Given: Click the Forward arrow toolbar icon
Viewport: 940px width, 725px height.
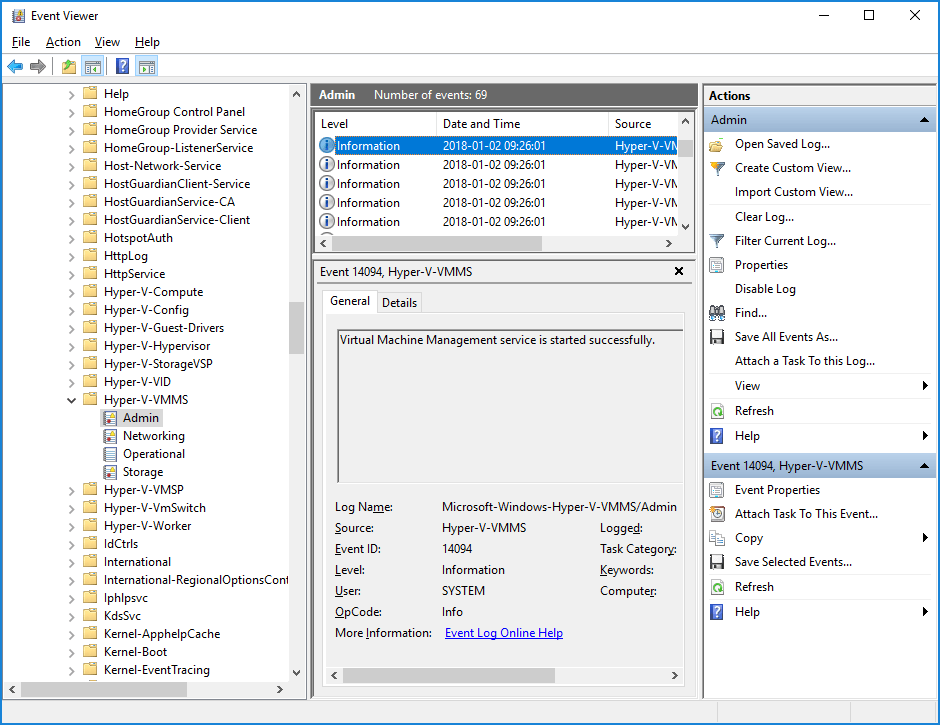Looking at the screenshot, I should (x=38, y=67).
